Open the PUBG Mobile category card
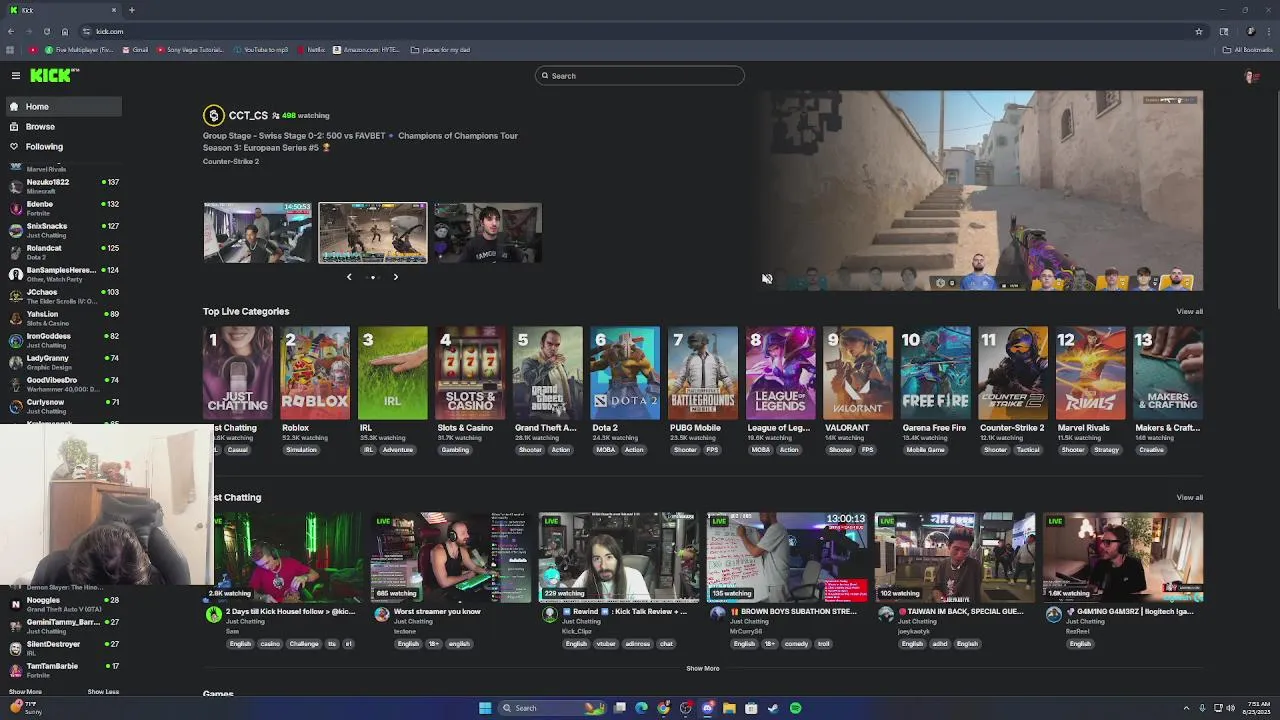The width and height of the screenshot is (1280, 720). point(703,373)
